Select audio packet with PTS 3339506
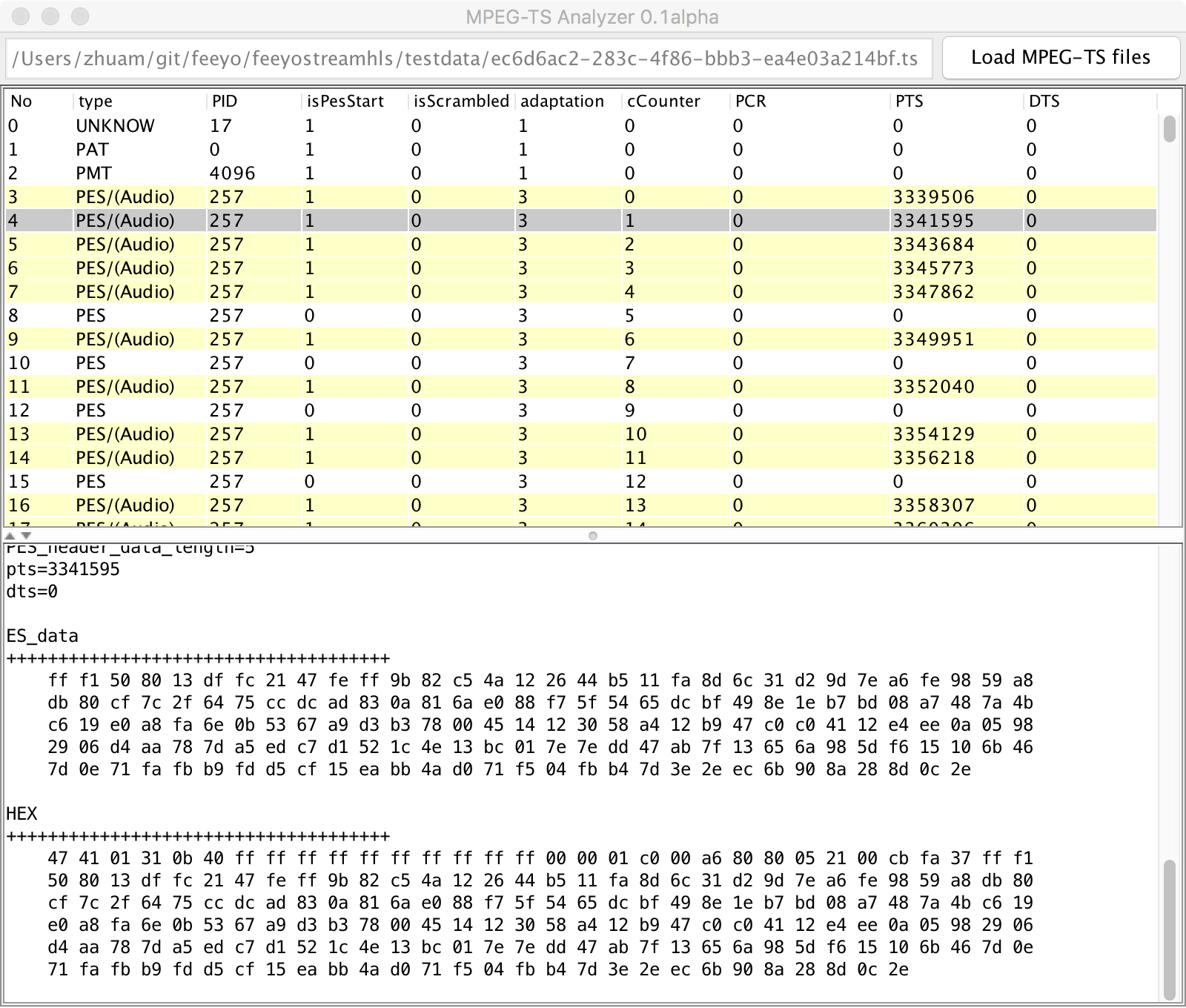1186x1008 pixels. pos(581,197)
